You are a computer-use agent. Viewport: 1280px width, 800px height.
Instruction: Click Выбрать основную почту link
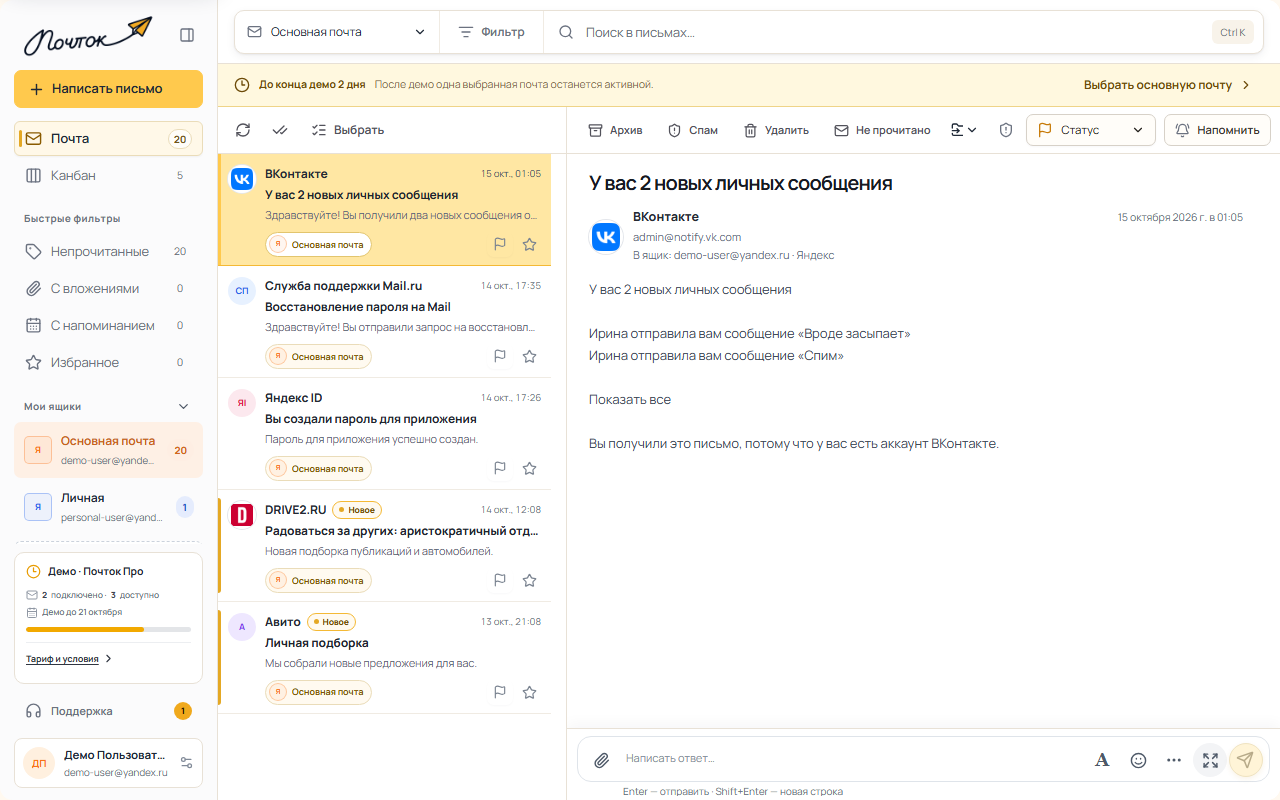tap(1167, 85)
